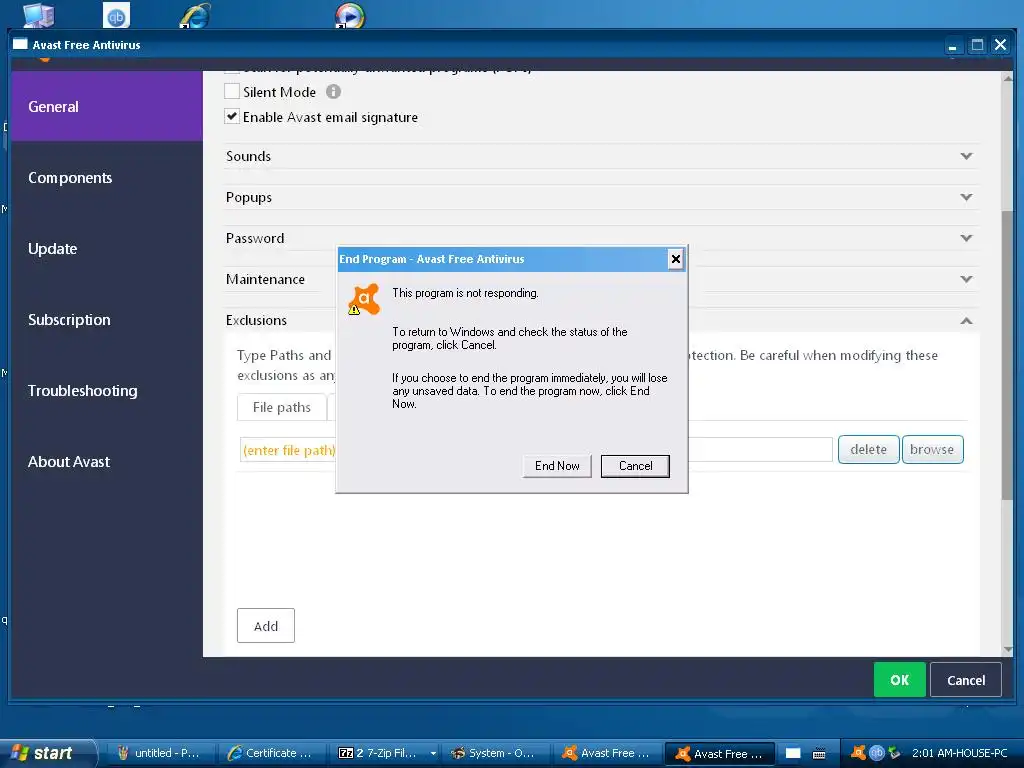Click the Silent Mode info icon
Viewport: 1024px width, 768px height.
coord(333,91)
